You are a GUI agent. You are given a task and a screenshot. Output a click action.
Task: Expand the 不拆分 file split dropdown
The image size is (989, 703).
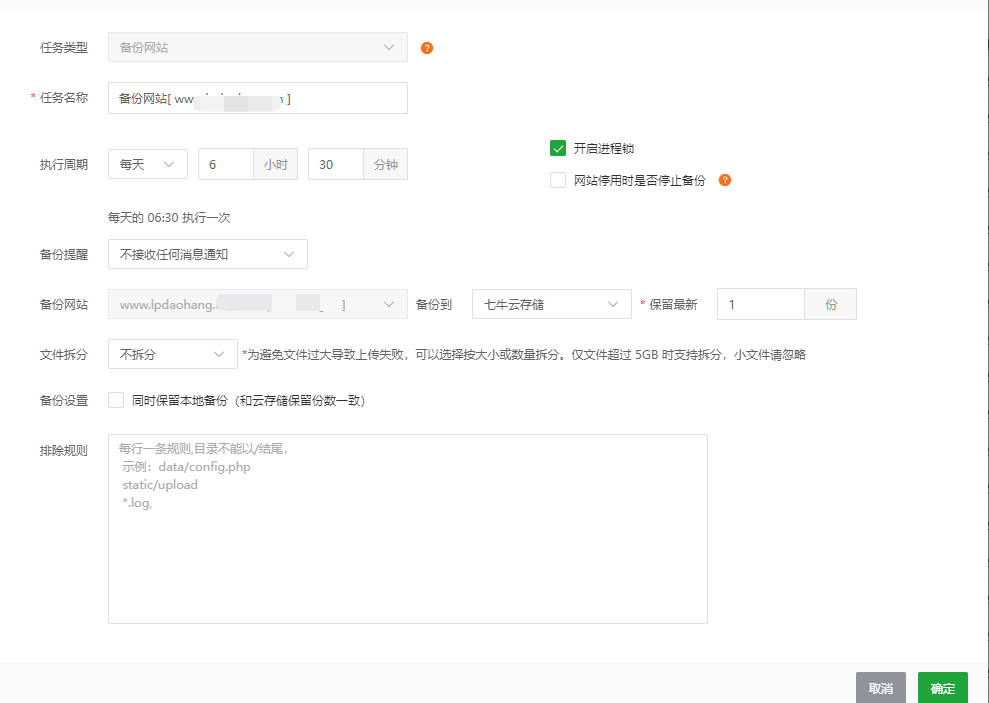172,354
